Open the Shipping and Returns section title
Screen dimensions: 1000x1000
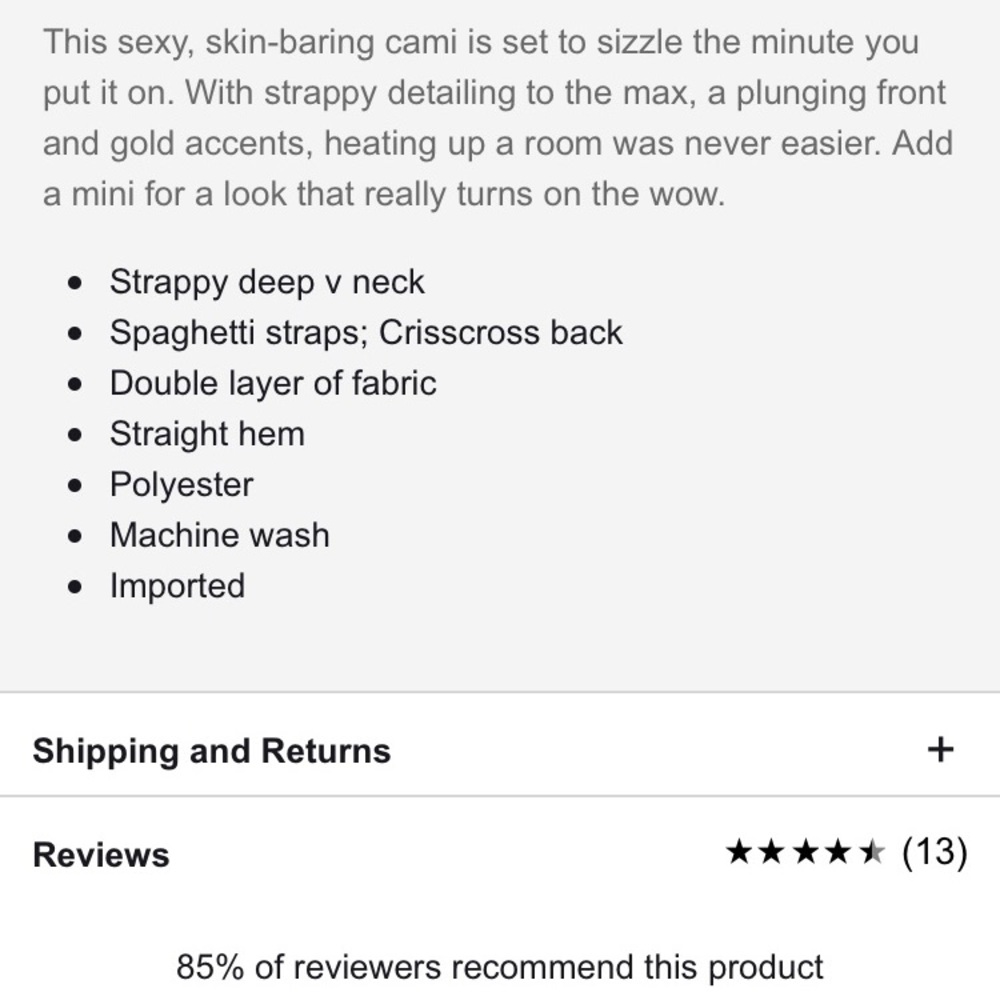pos(211,751)
